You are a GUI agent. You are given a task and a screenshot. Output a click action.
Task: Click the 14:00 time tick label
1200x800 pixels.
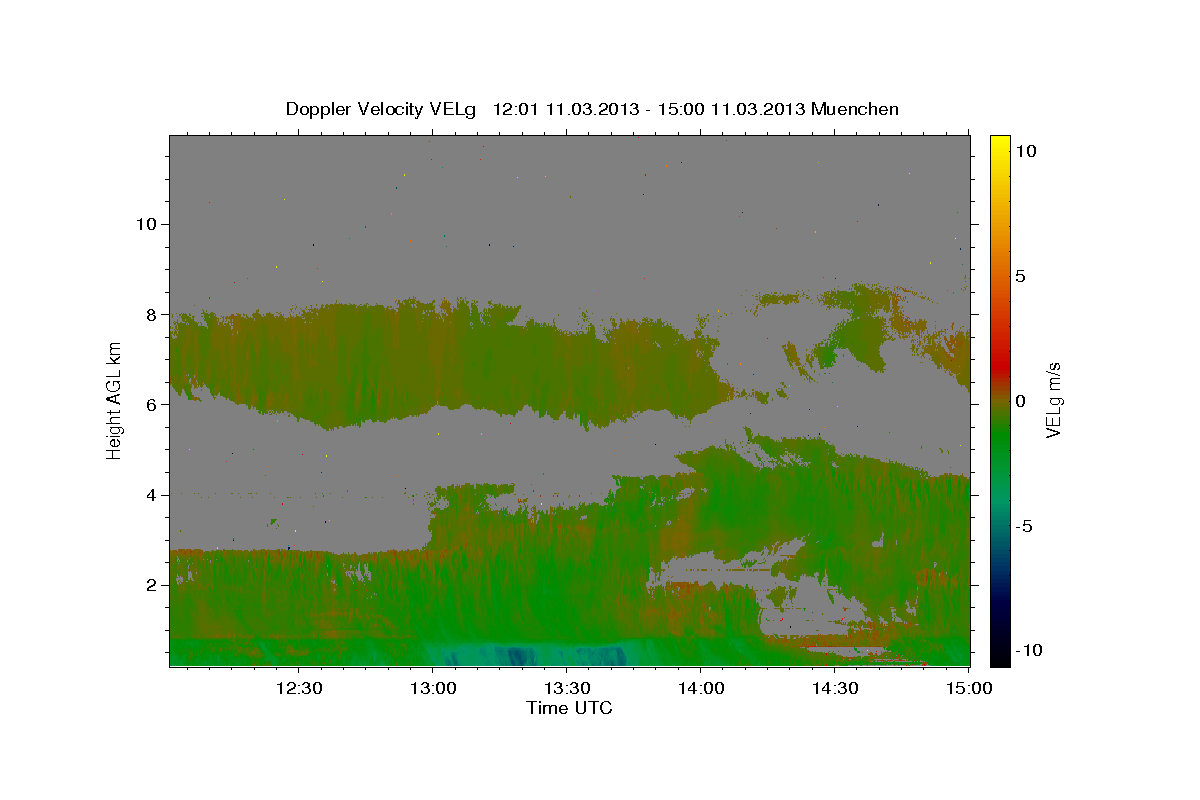[700, 689]
